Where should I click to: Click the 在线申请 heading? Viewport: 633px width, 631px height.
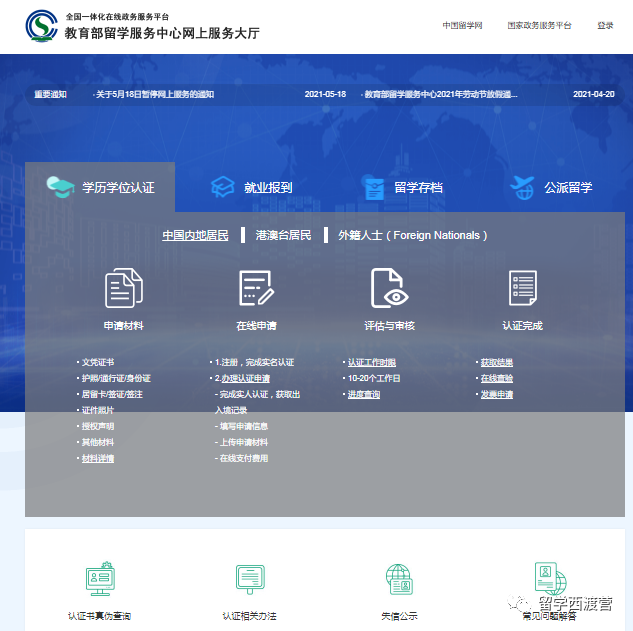point(257,326)
